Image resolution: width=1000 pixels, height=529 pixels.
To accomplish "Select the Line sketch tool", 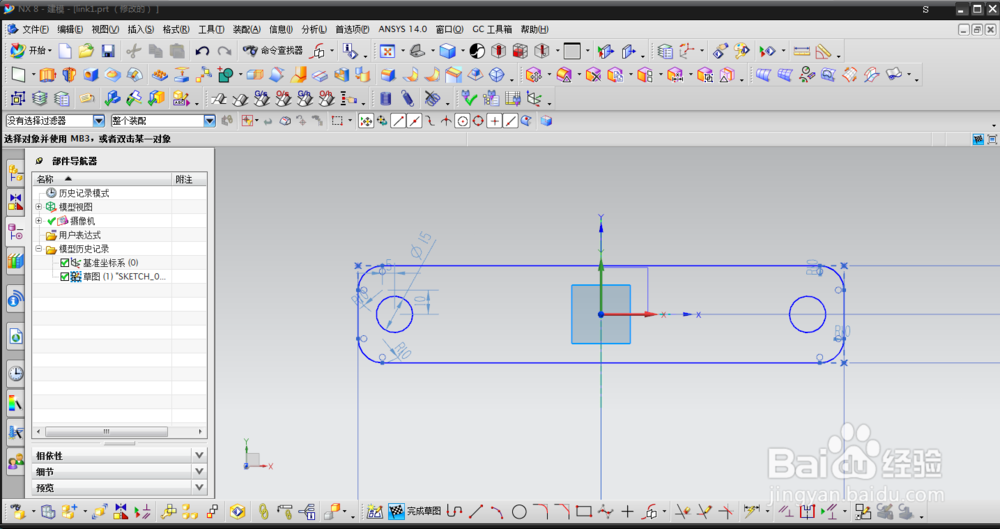I will click(x=476, y=511).
